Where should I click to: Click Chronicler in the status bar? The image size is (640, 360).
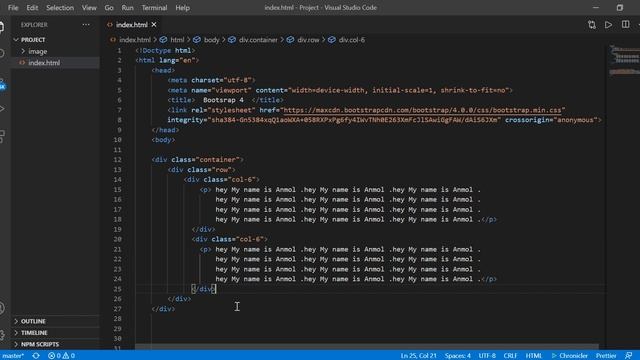569,356
